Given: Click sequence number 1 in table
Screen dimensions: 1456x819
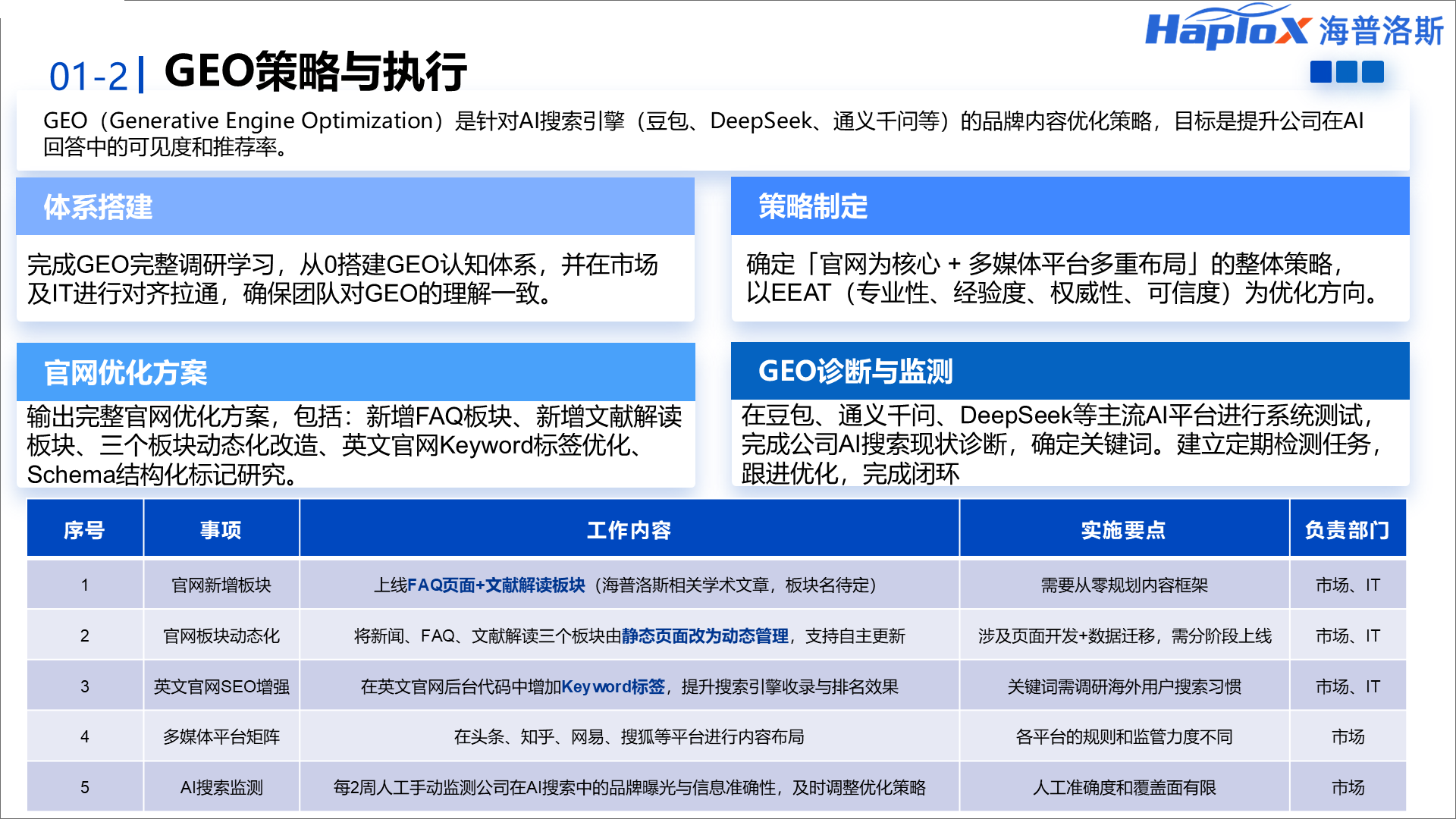Looking at the screenshot, I should point(85,585).
